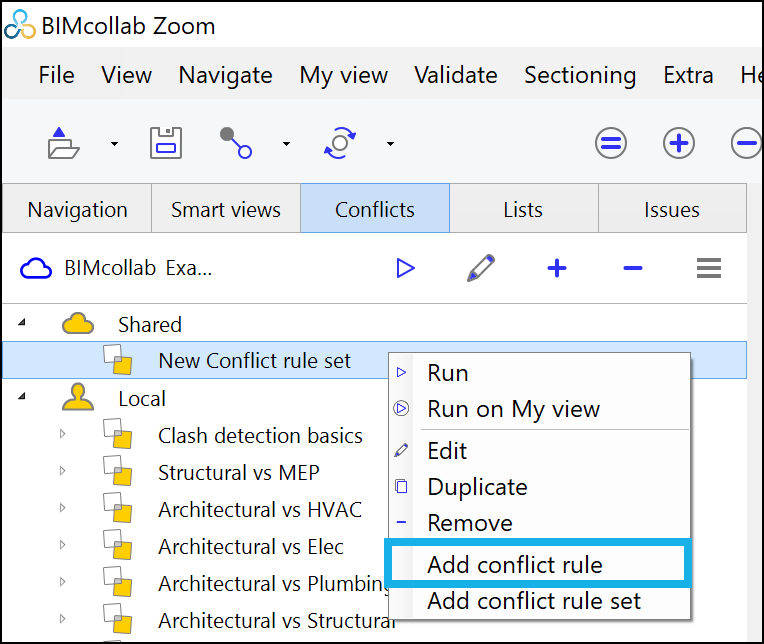Open the hamburger options menu icon

pos(709,268)
